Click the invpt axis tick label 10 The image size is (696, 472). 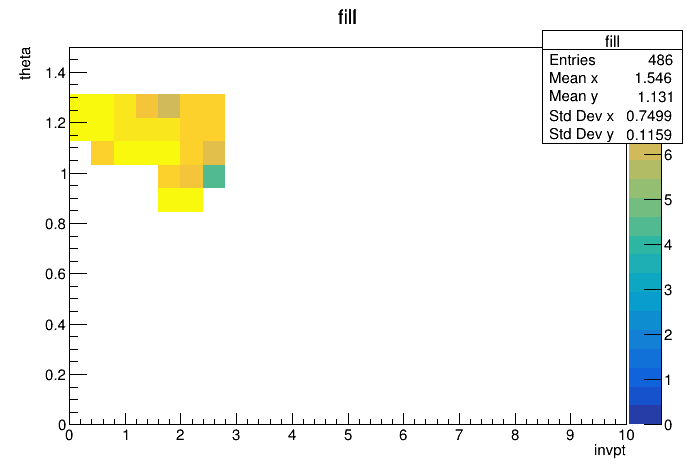[626, 435]
